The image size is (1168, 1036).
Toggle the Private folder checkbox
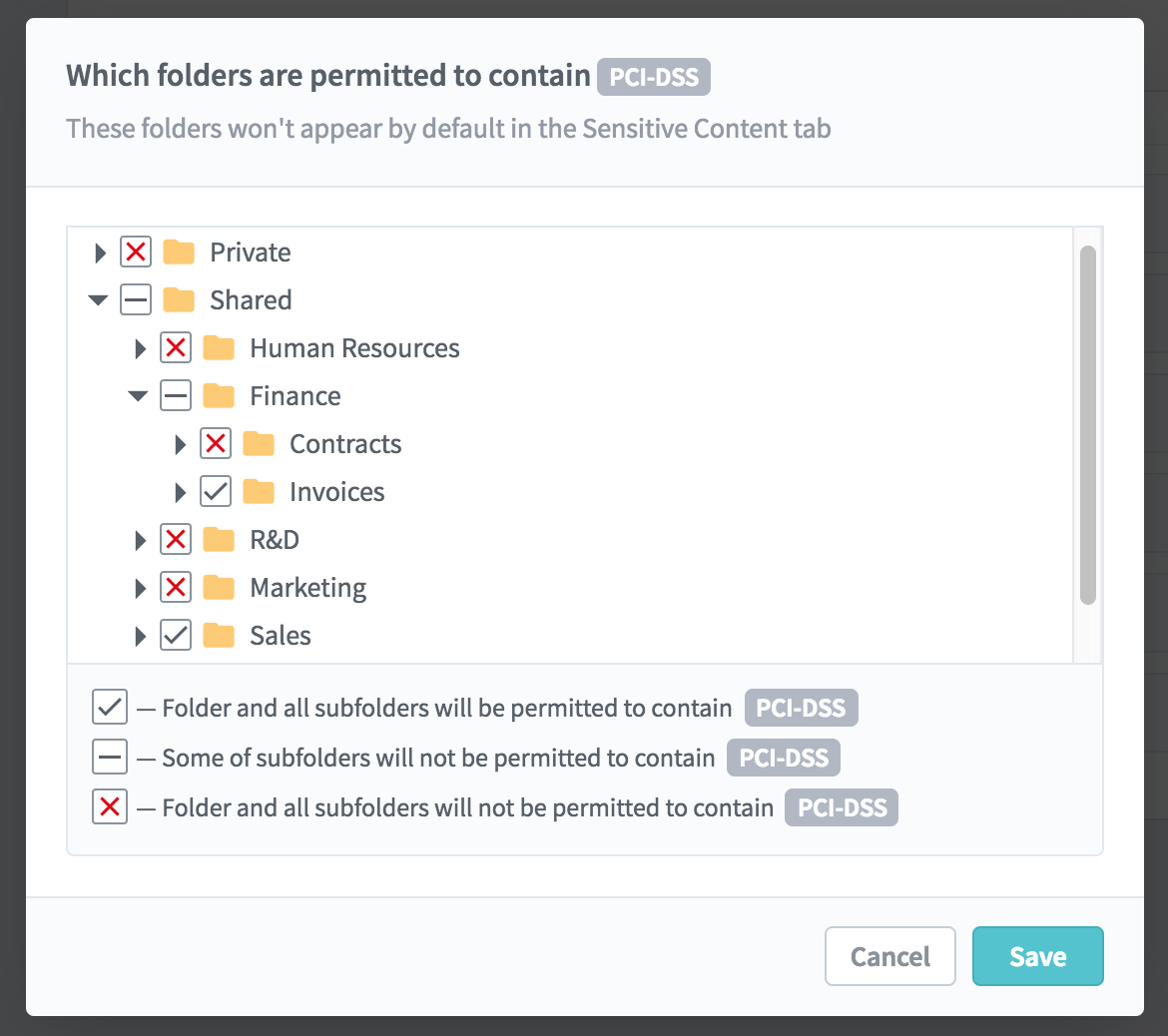click(136, 252)
